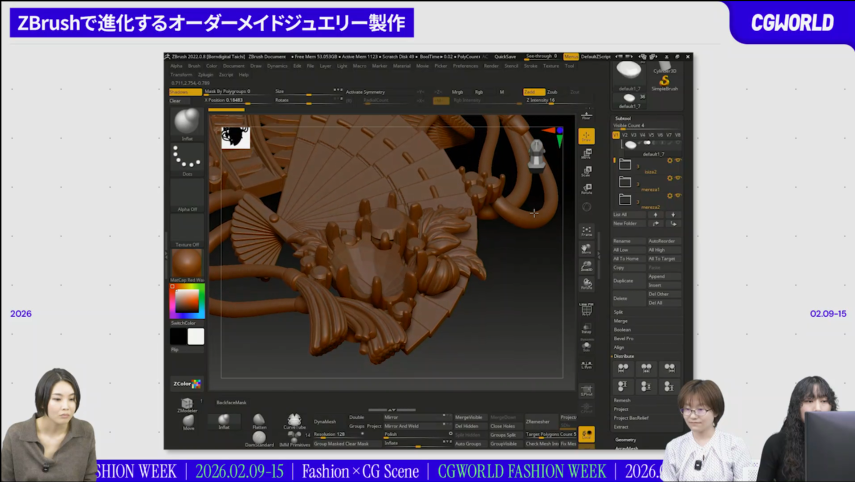Expand the Geometry section in Tool panel
The height and width of the screenshot is (482, 855).
(x=627, y=439)
